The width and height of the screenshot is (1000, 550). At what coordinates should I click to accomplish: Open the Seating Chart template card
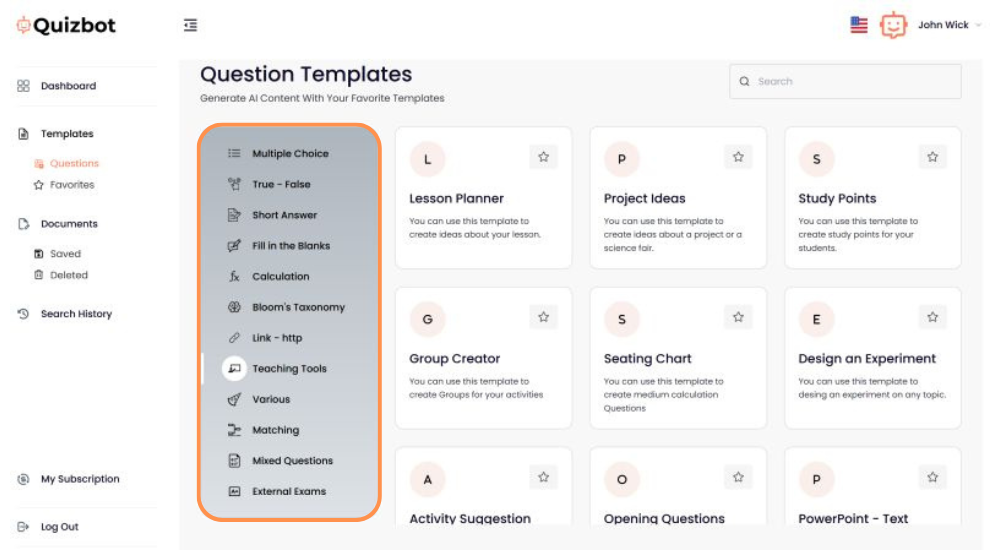click(x=678, y=358)
